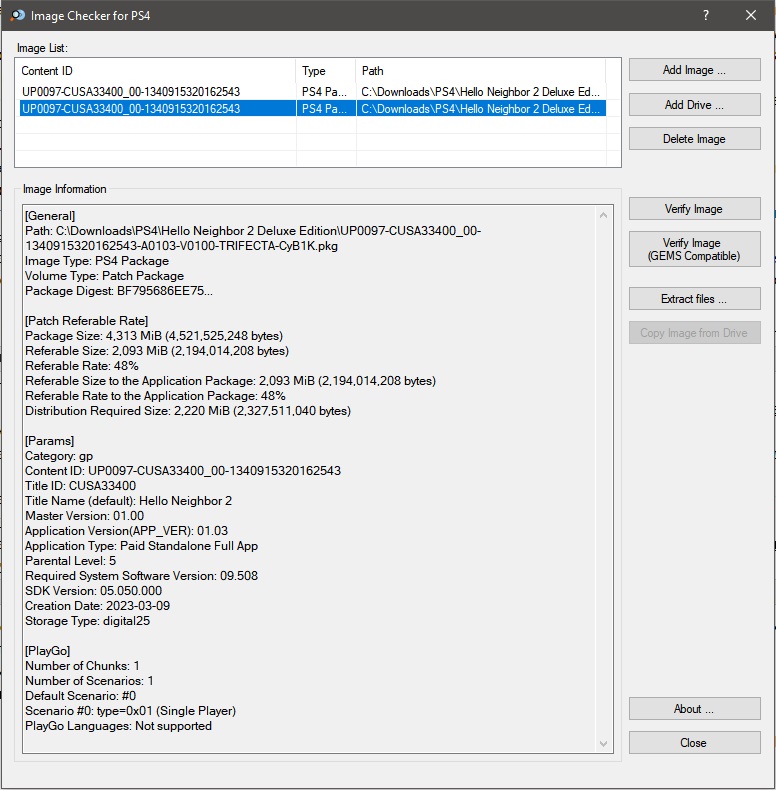Image resolution: width=776 pixels, height=790 pixels.
Task: Click the 'Storage Type: digital25' line
Action: tap(88, 621)
